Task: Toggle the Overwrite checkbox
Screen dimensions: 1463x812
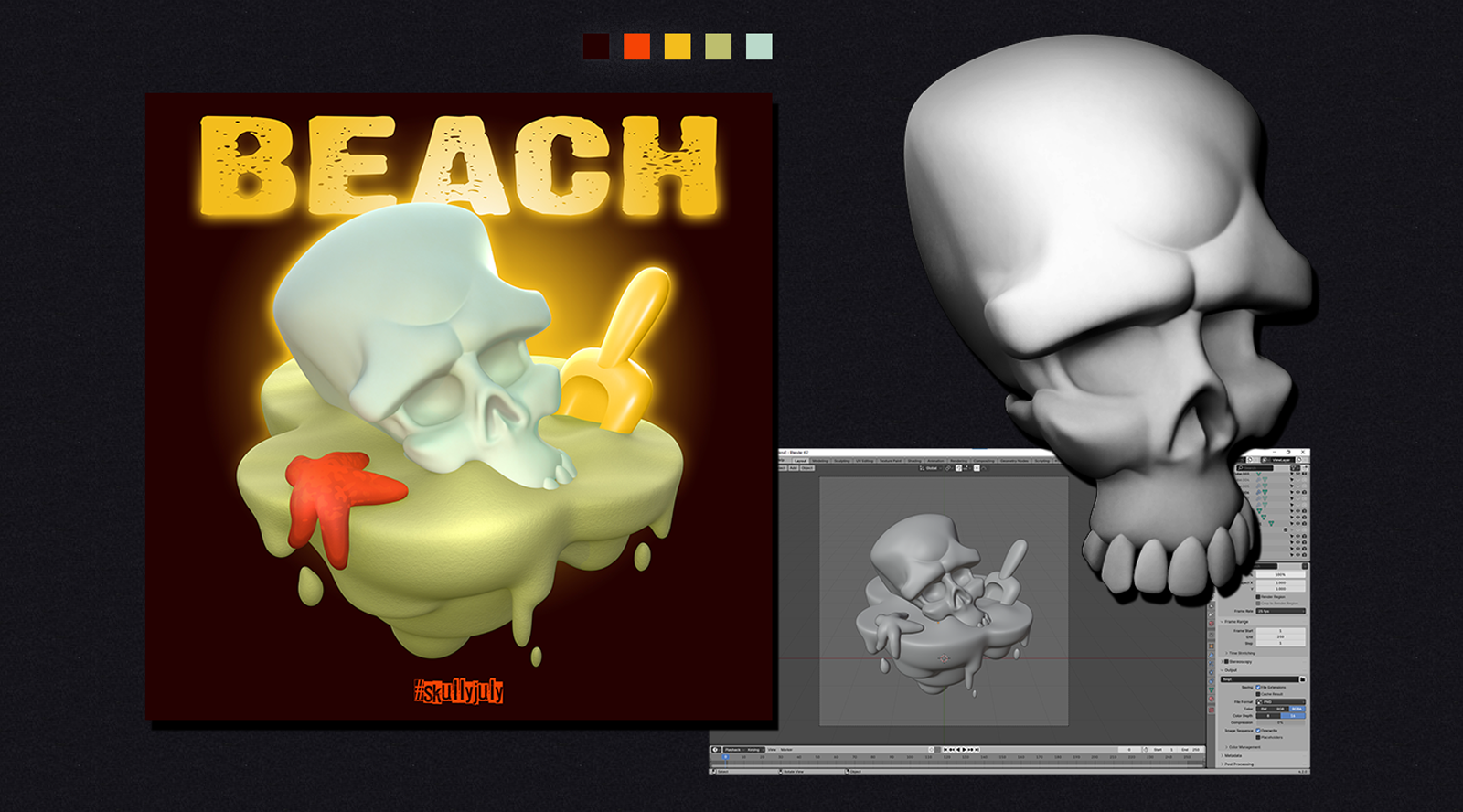Action: [1258, 731]
